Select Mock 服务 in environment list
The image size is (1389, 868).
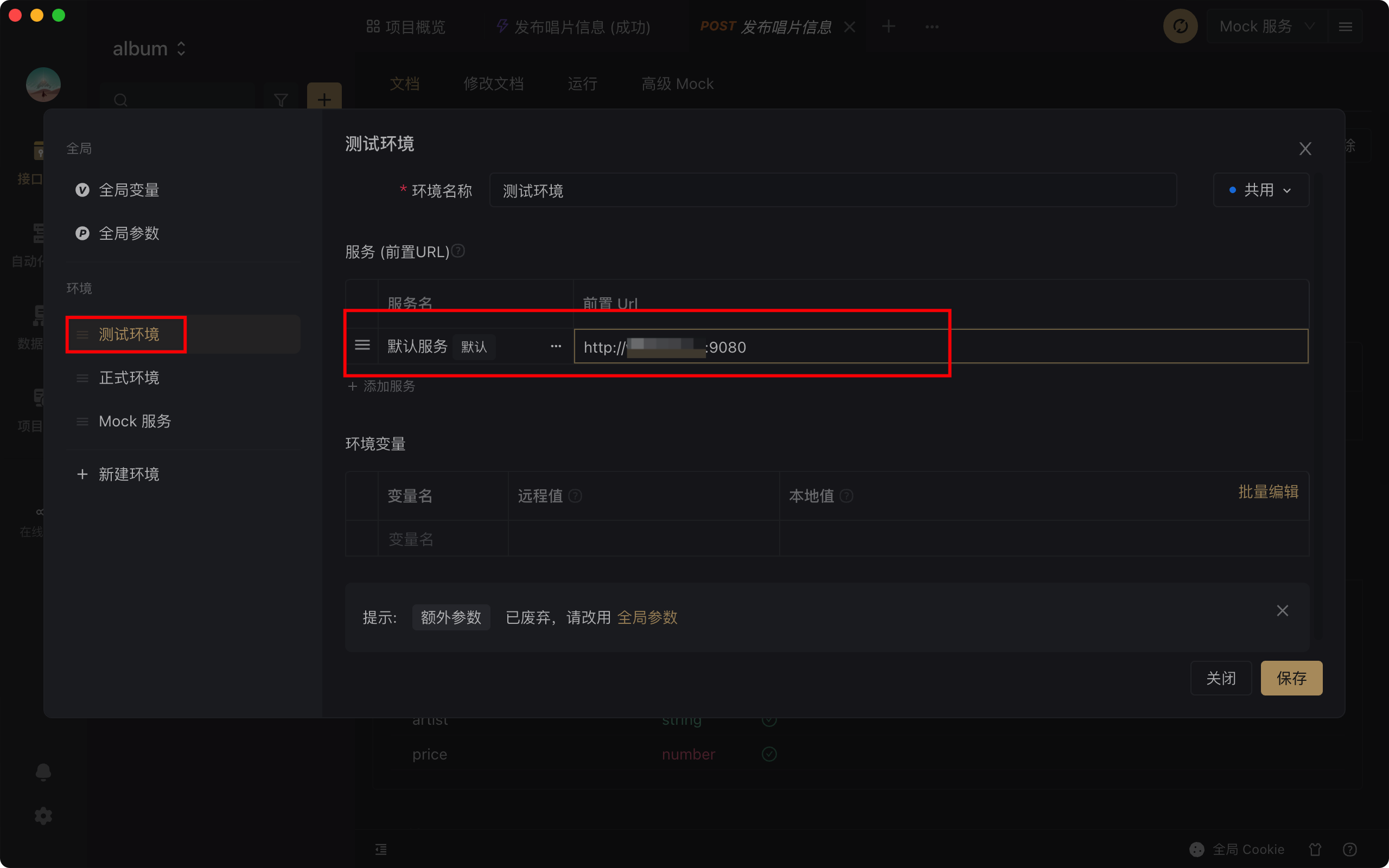pos(135,422)
